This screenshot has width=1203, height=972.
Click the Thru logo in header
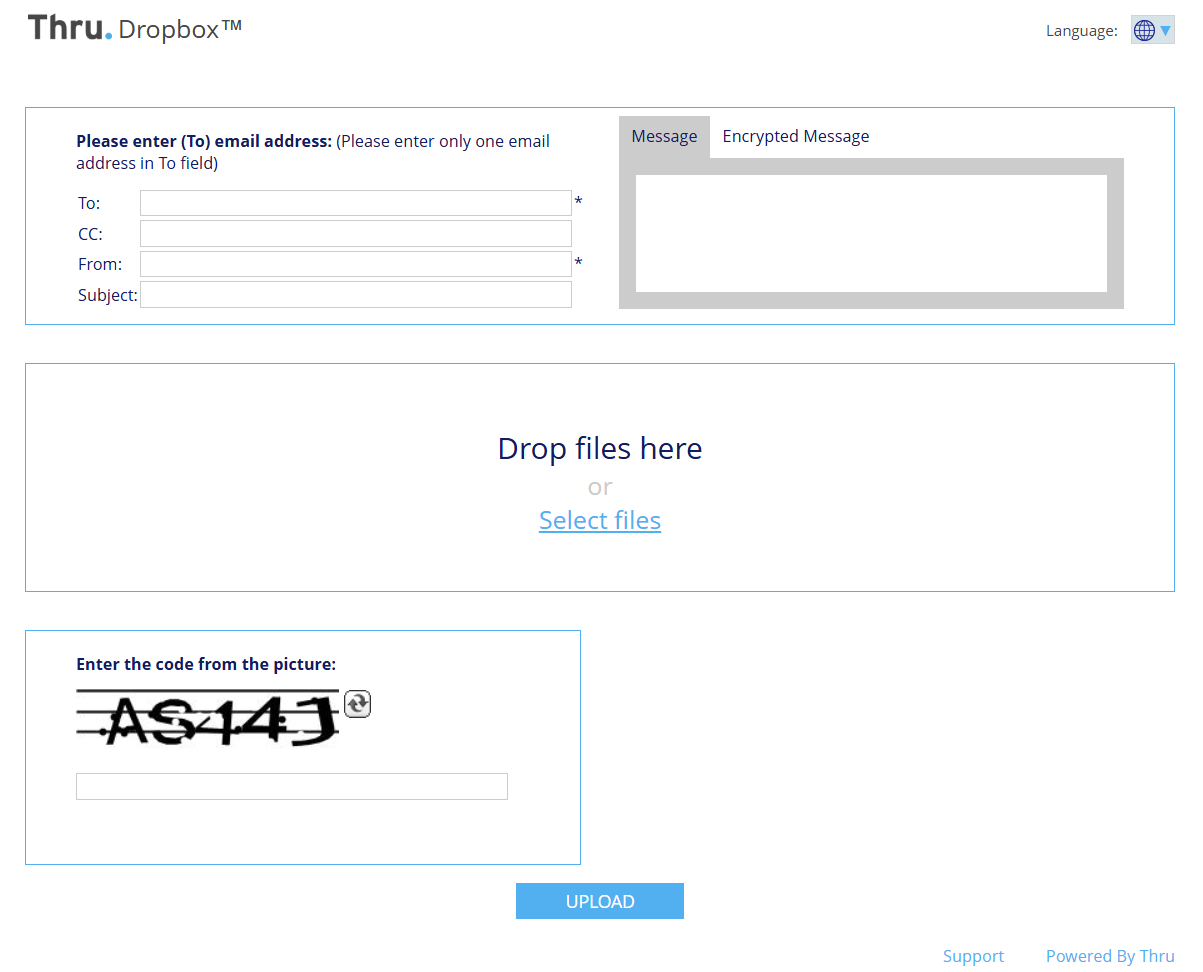(x=69, y=28)
